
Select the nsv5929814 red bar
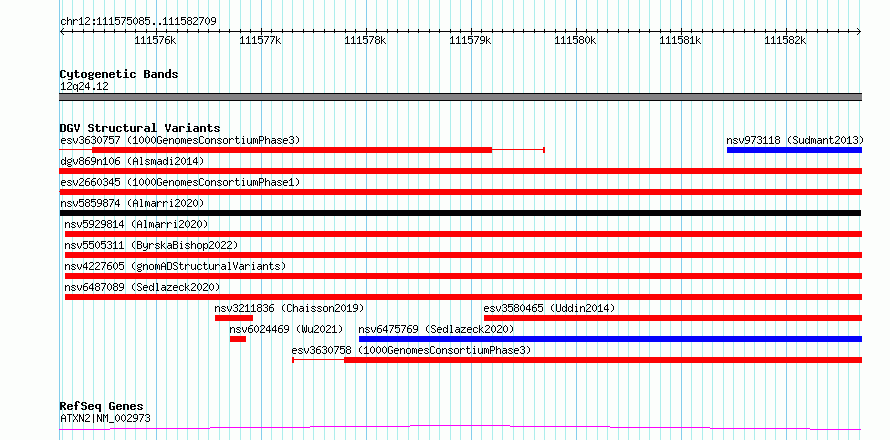pos(463,234)
